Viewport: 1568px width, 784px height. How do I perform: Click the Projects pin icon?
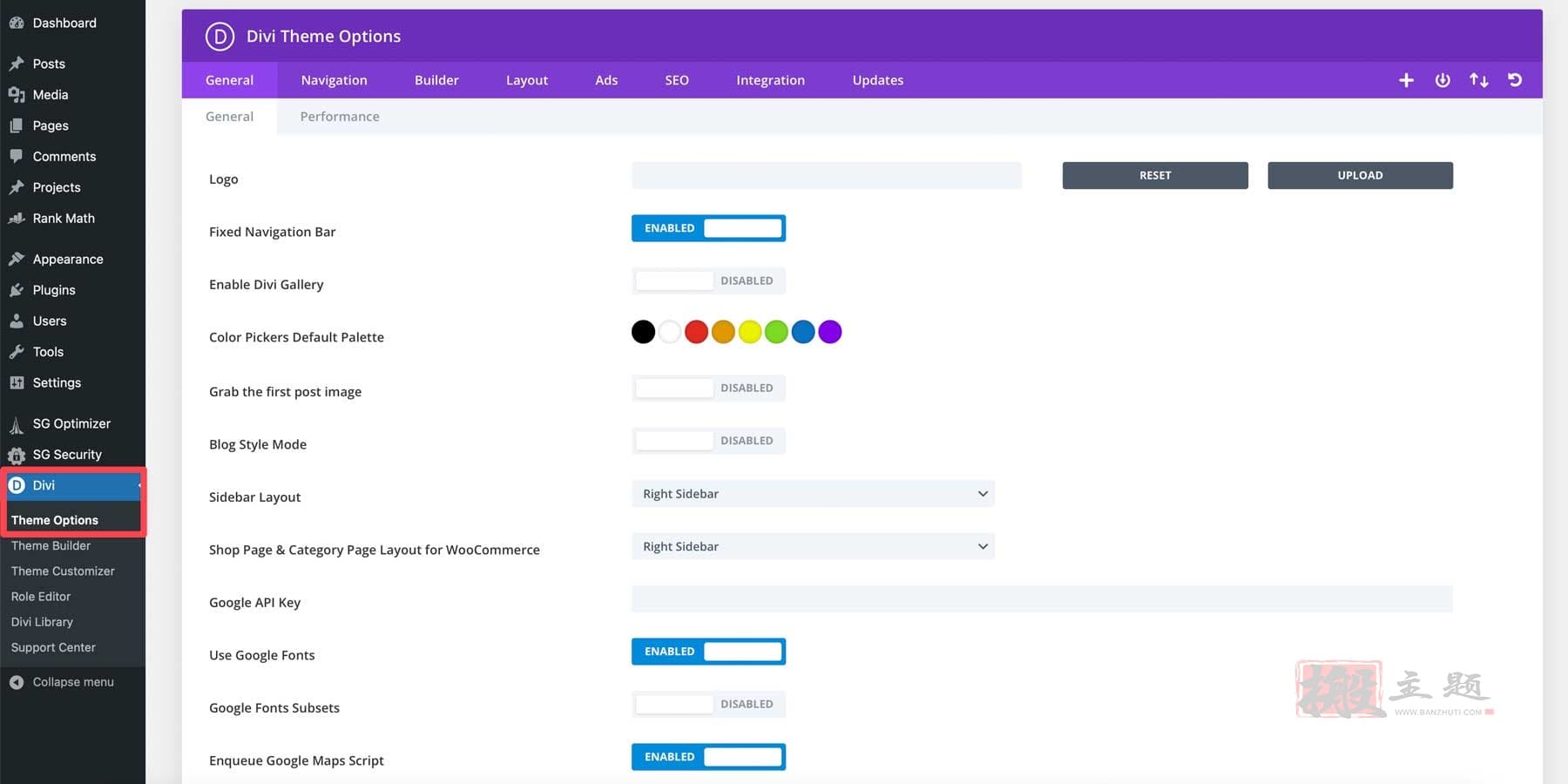tap(17, 187)
